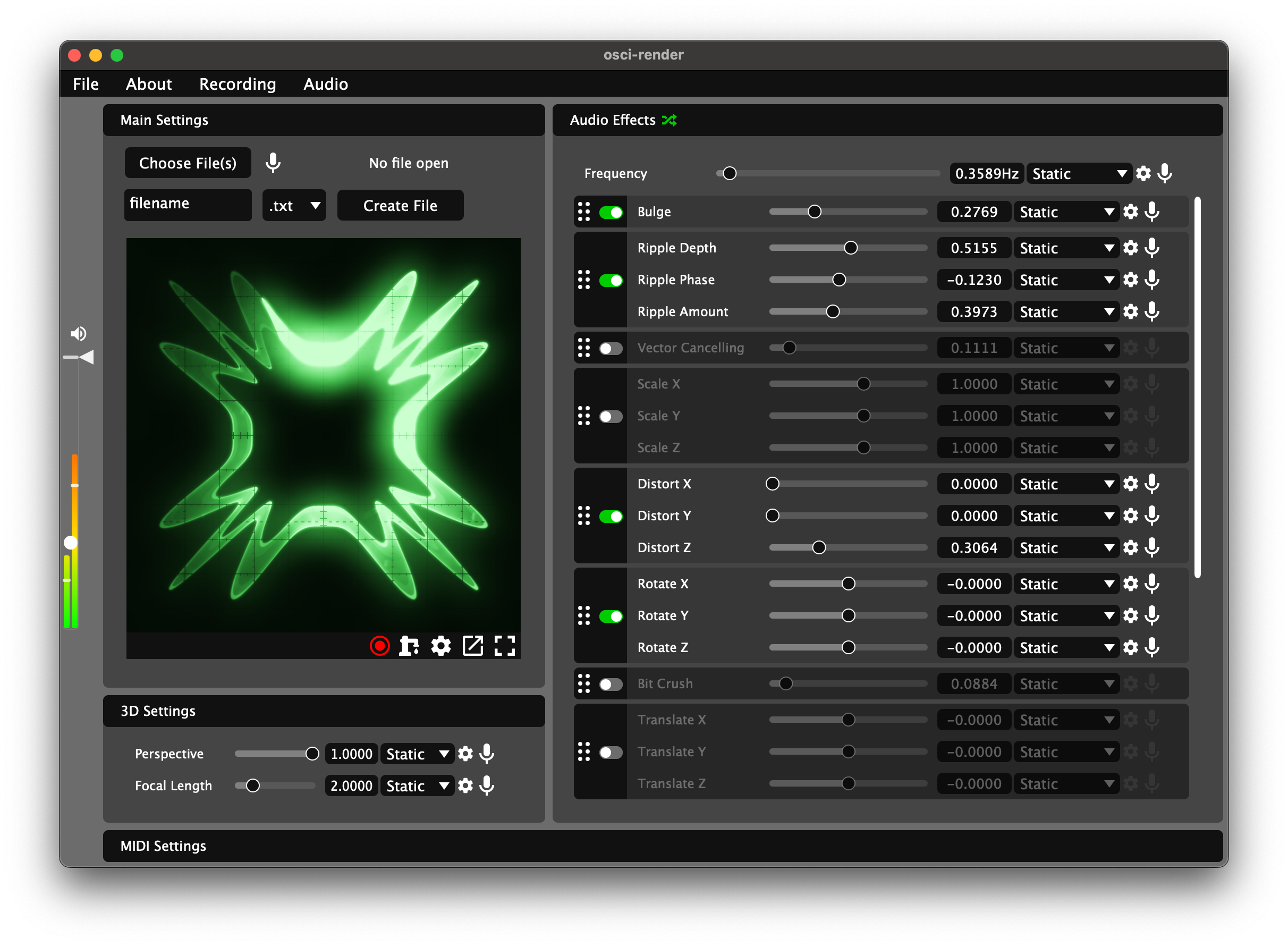Viewport: 1288px width, 946px height.
Task: Open Perspective Static animation dropdown
Action: pos(417,754)
